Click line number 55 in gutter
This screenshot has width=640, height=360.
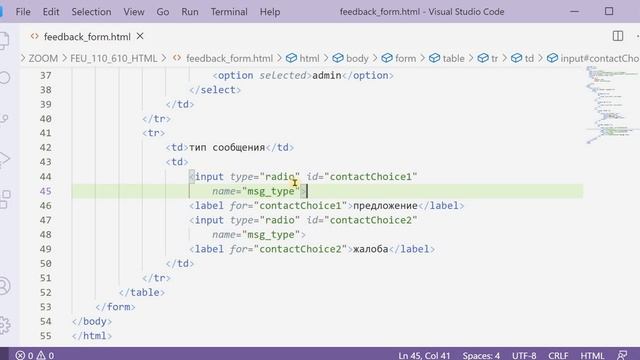pyautogui.click(x=46, y=336)
